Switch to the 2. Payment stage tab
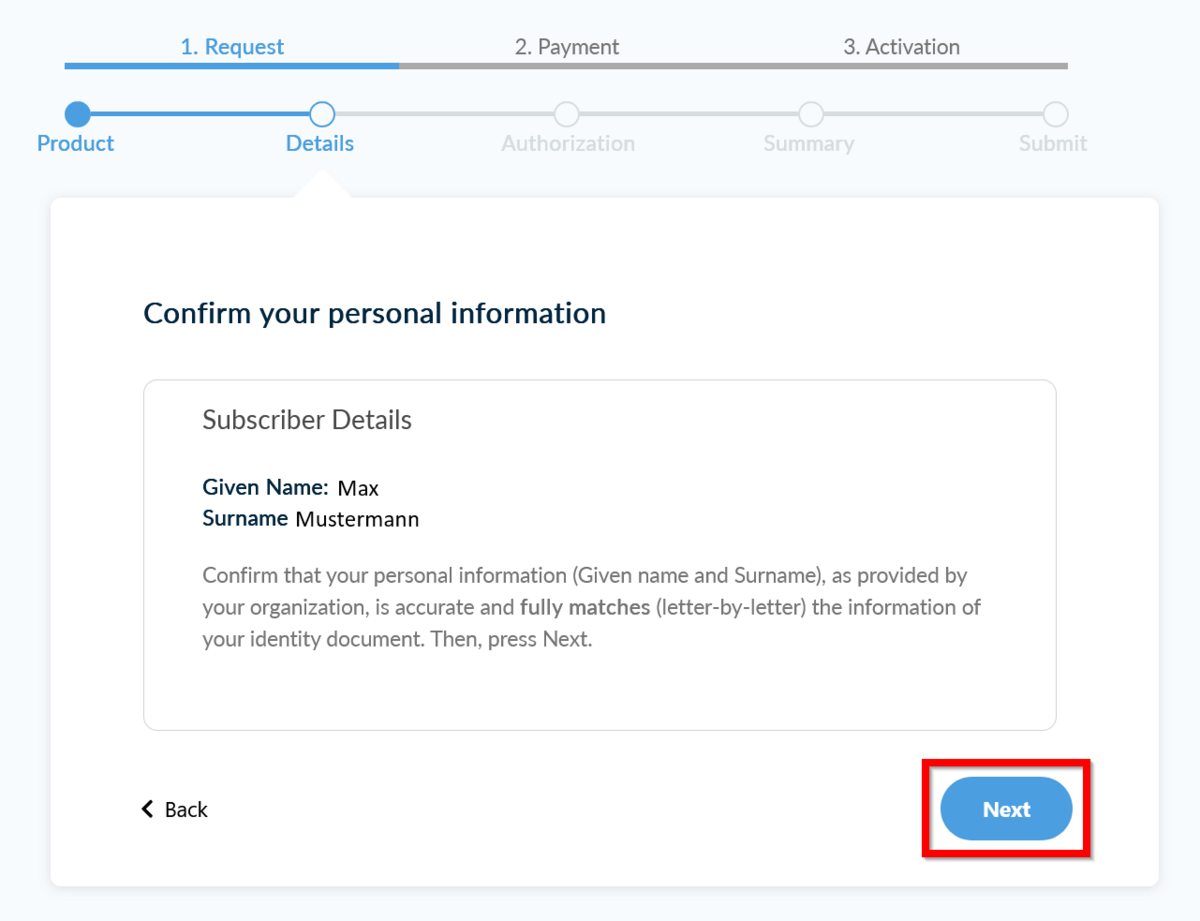 click(x=567, y=47)
